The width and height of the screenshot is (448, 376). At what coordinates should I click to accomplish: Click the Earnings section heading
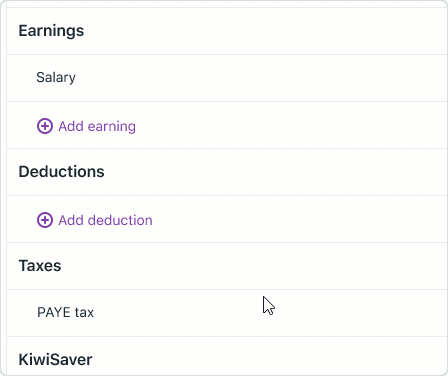(51, 31)
